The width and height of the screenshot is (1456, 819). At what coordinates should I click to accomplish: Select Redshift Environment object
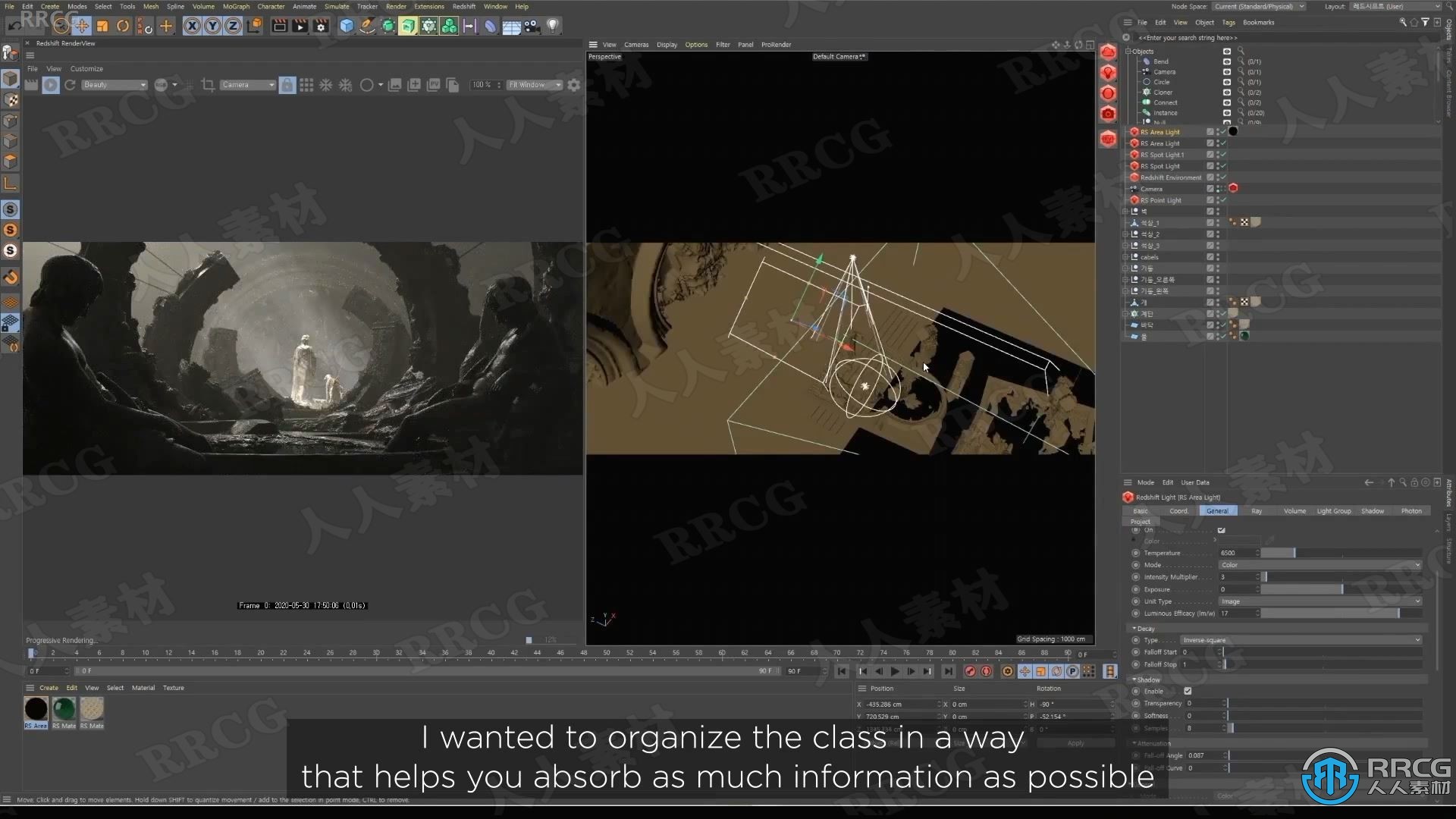[1171, 177]
